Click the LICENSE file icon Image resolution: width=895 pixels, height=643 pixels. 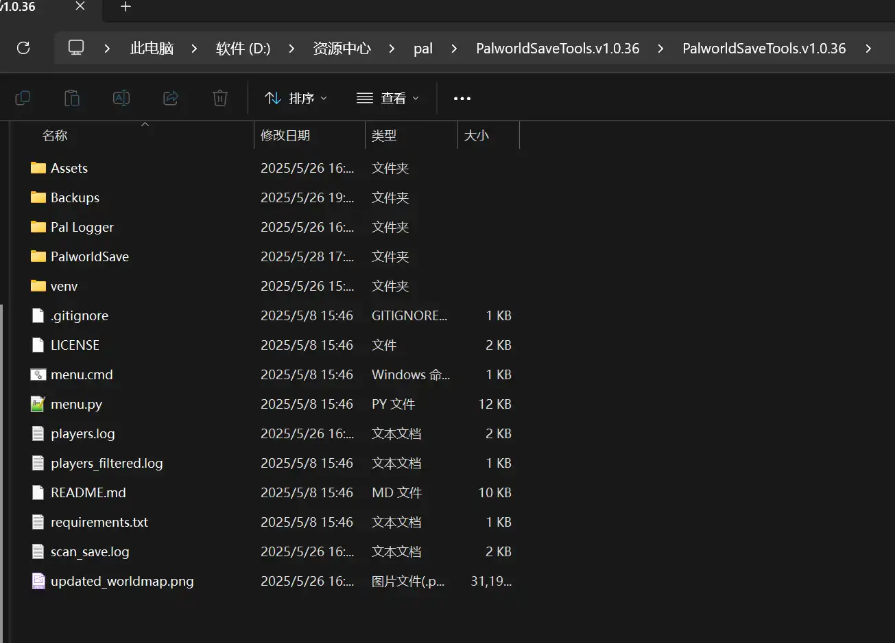[x=38, y=345]
